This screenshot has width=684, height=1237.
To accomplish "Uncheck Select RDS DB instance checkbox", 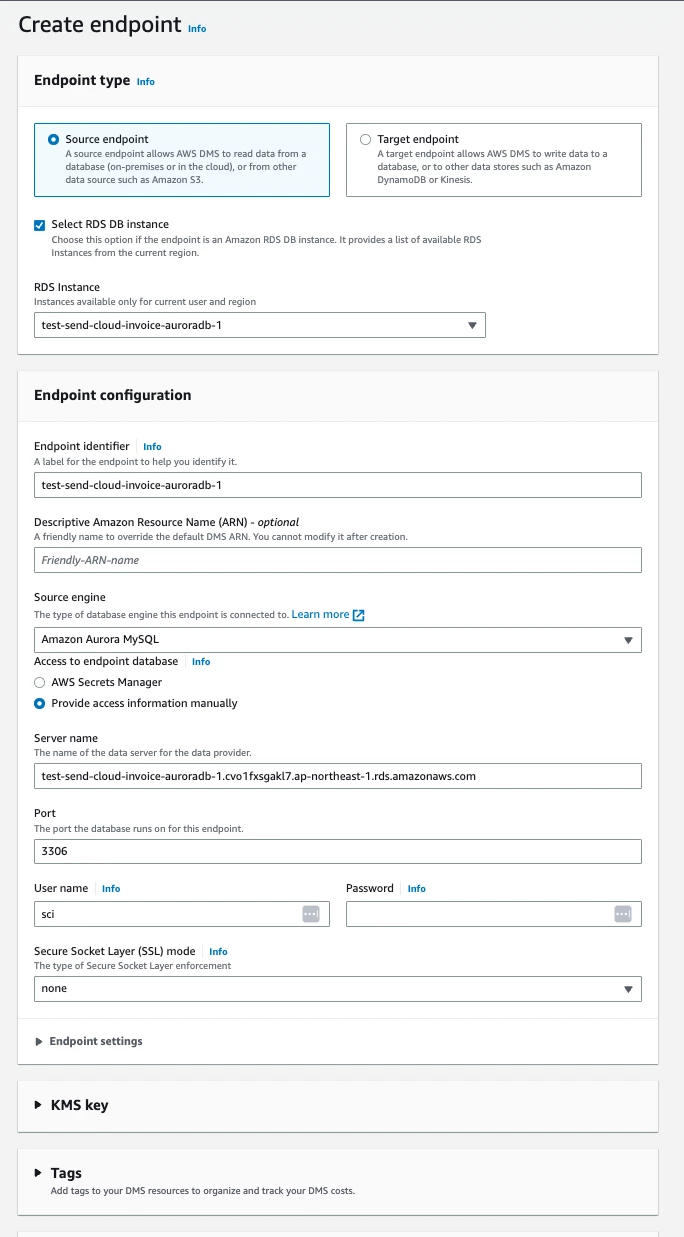I will [x=40, y=225].
